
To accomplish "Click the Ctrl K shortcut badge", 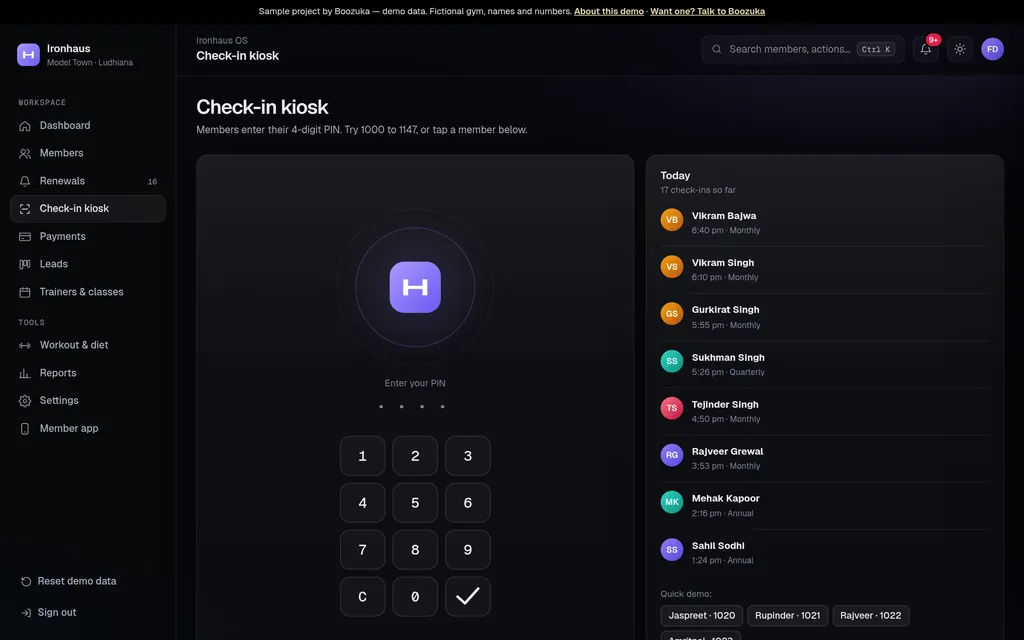I will point(875,49).
